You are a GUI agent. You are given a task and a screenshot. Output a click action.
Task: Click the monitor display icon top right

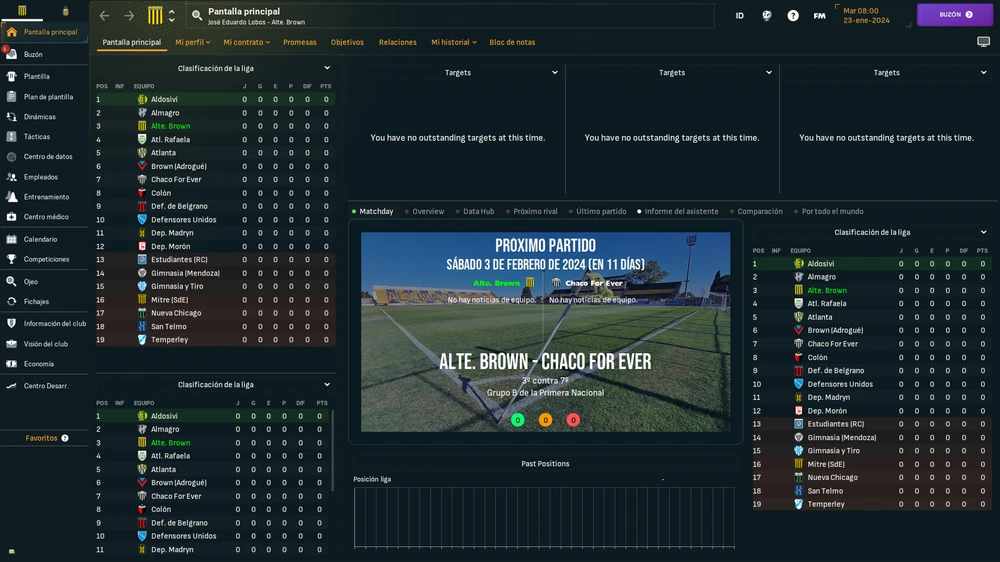(983, 42)
